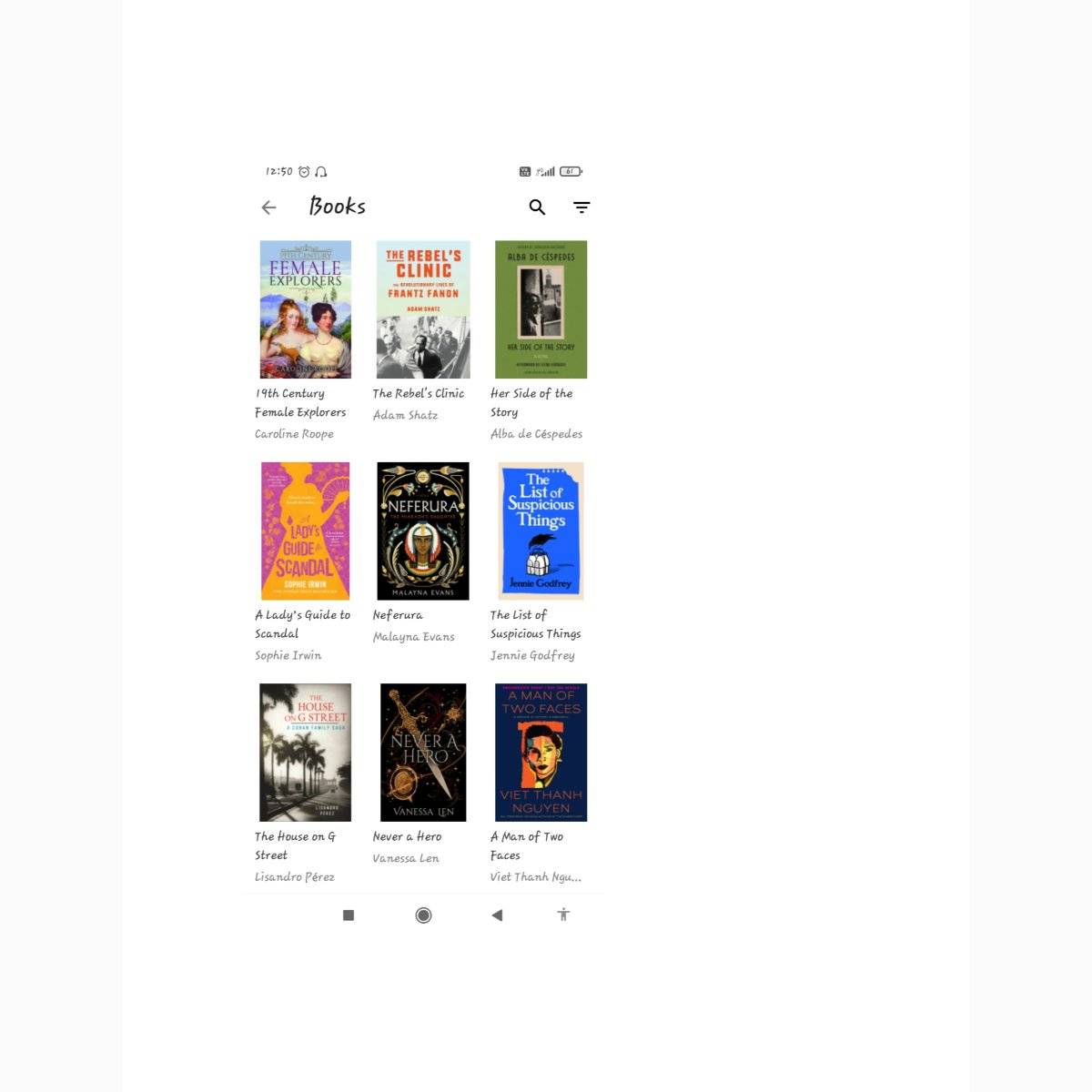The width and height of the screenshot is (1092, 1092).
Task: Click author name Adam Shatz
Action: tap(405, 415)
